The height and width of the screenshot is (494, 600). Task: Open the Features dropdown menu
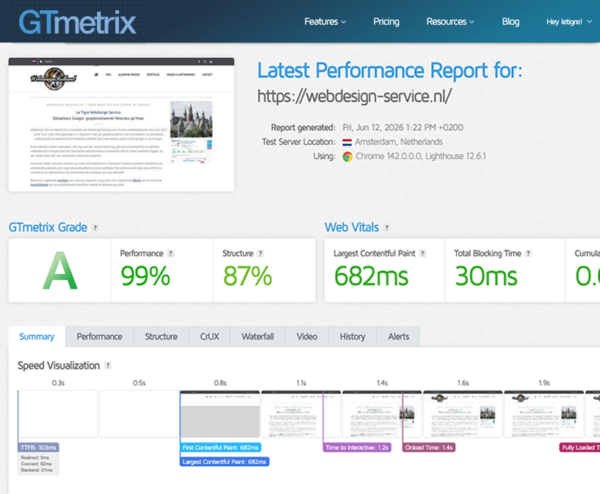click(325, 22)
